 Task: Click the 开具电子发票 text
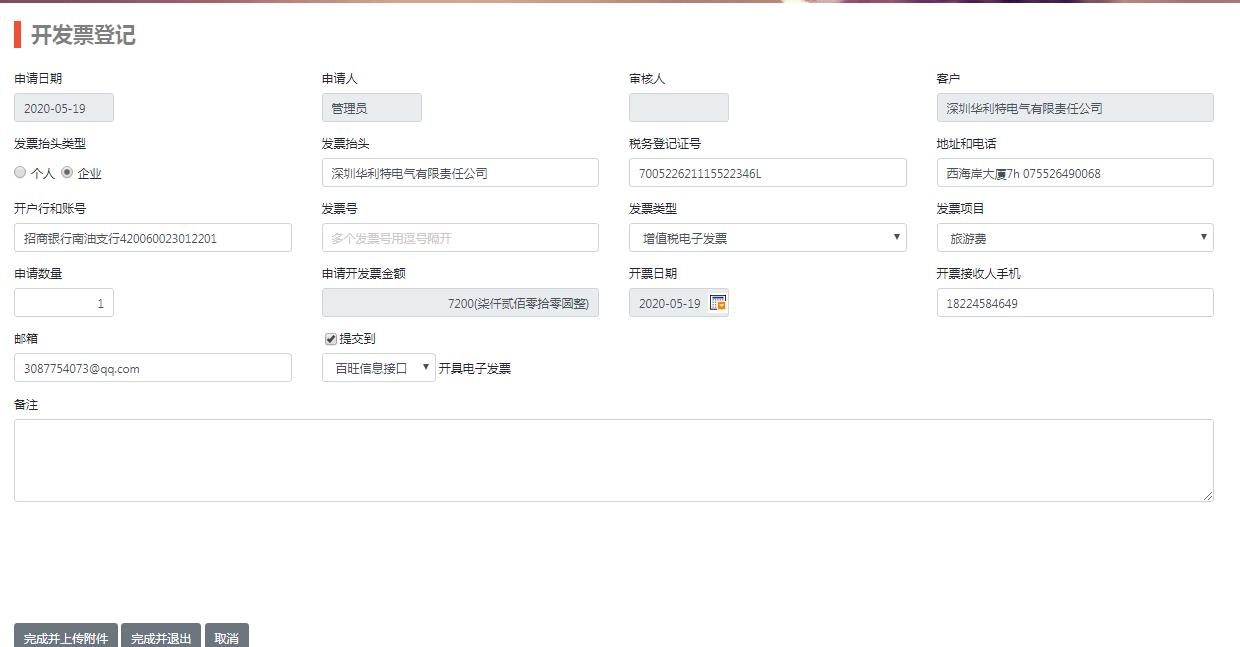pos(475,369)
